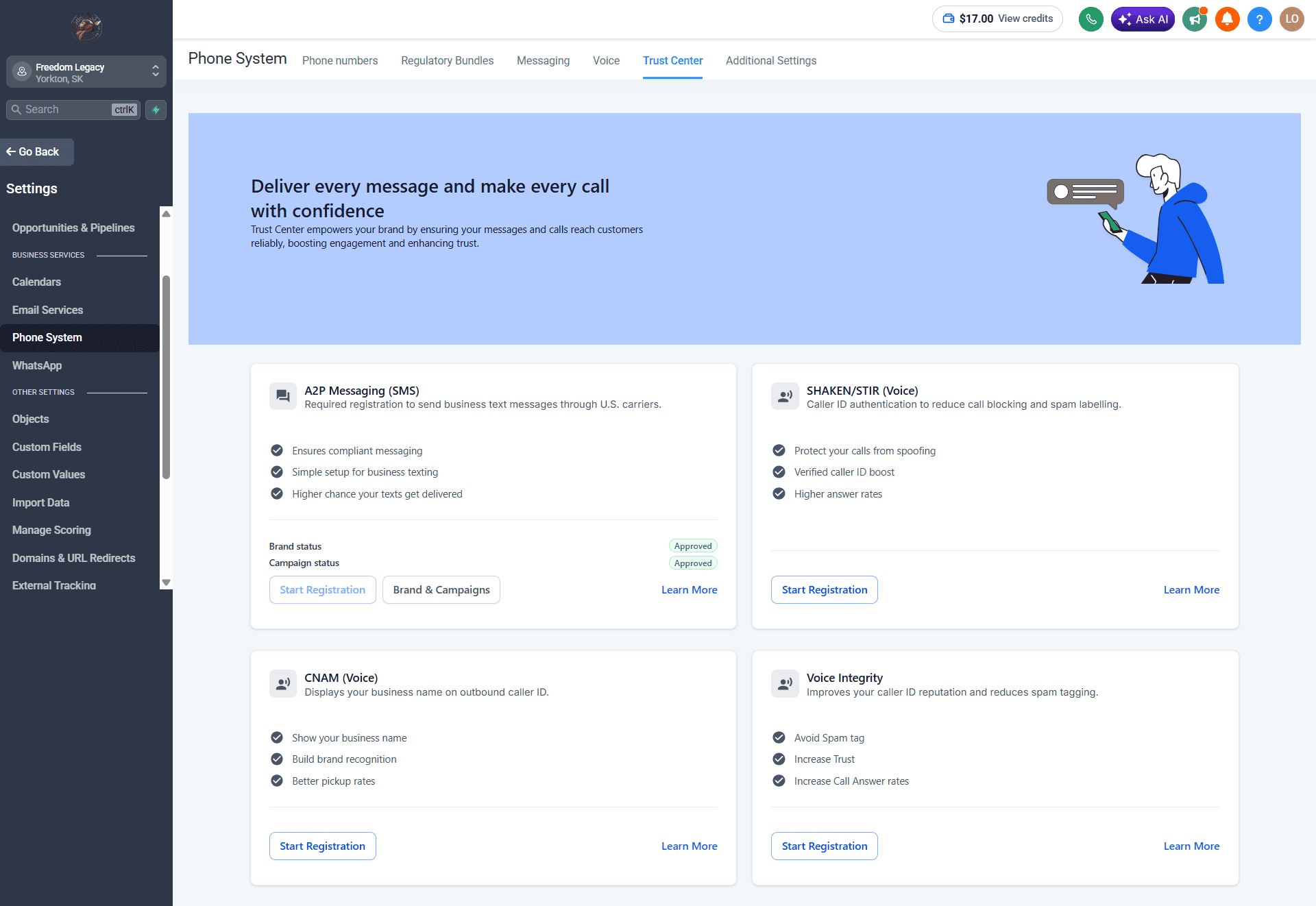
Task: Click check icon beside Simple setup for business texting
Action: click(x=277, y=472)
